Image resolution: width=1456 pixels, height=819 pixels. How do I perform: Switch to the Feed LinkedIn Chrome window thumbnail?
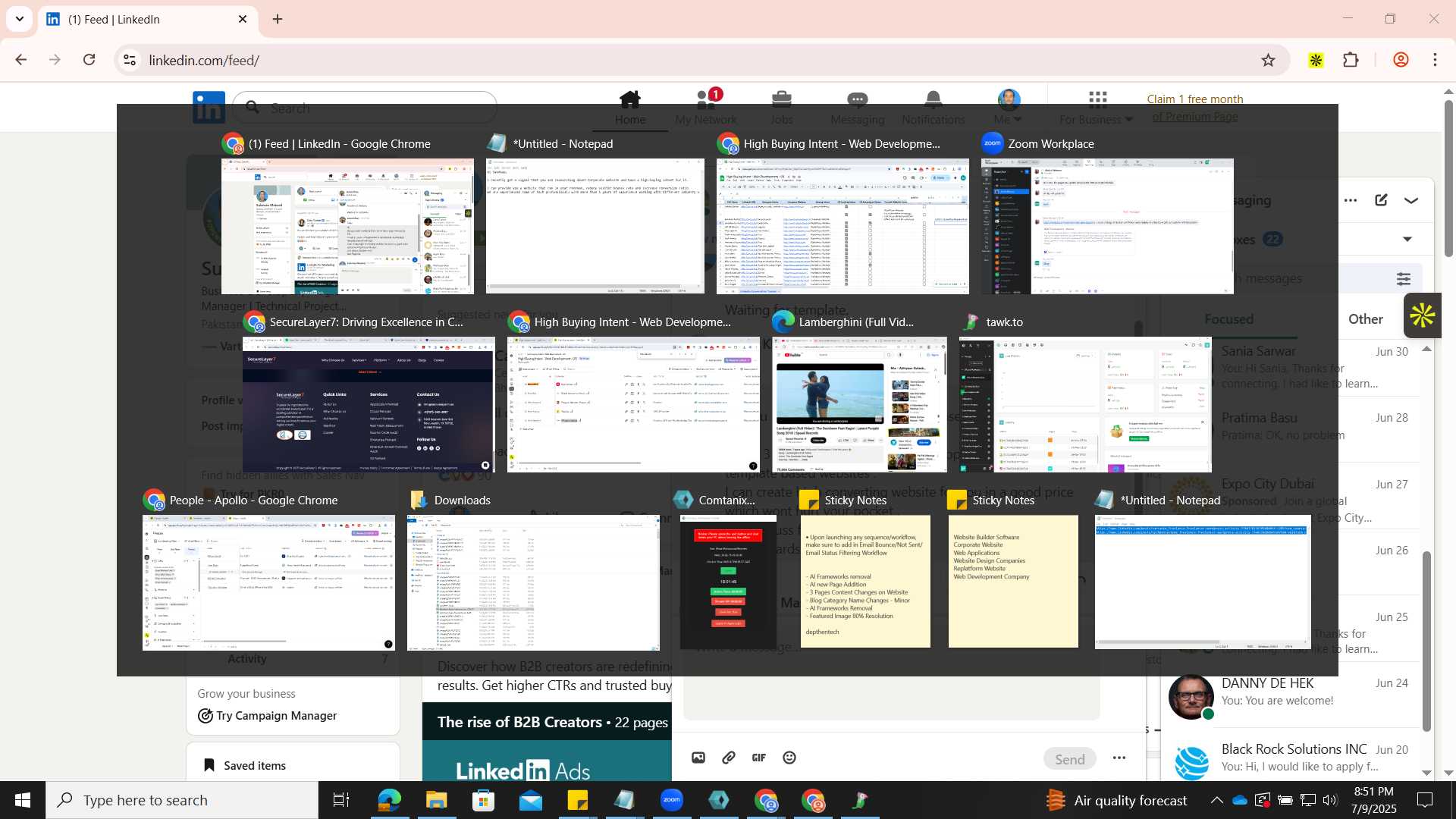[x=347, y=226]
